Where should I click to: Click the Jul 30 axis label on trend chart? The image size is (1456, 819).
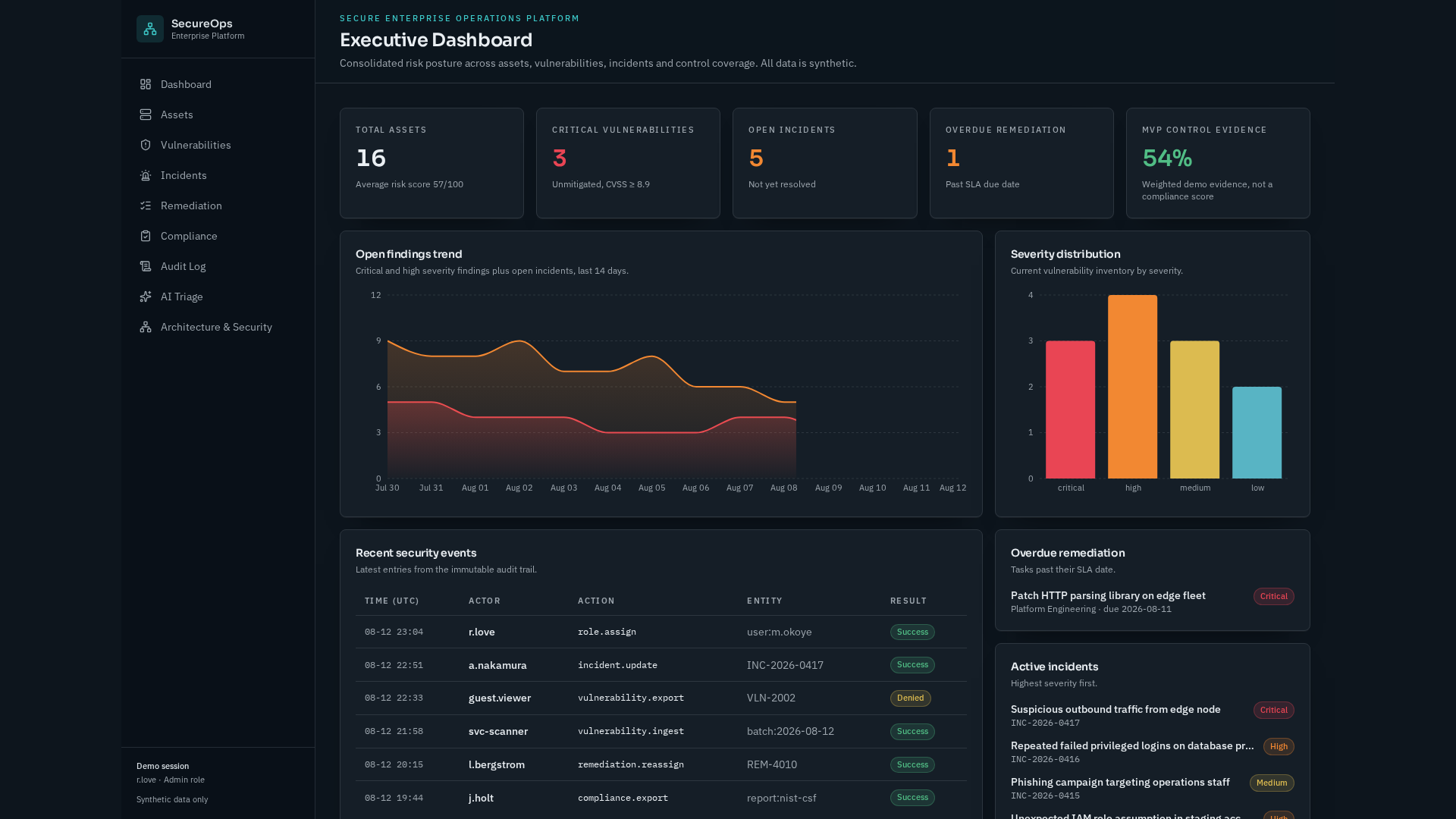[x=387, y=488]
